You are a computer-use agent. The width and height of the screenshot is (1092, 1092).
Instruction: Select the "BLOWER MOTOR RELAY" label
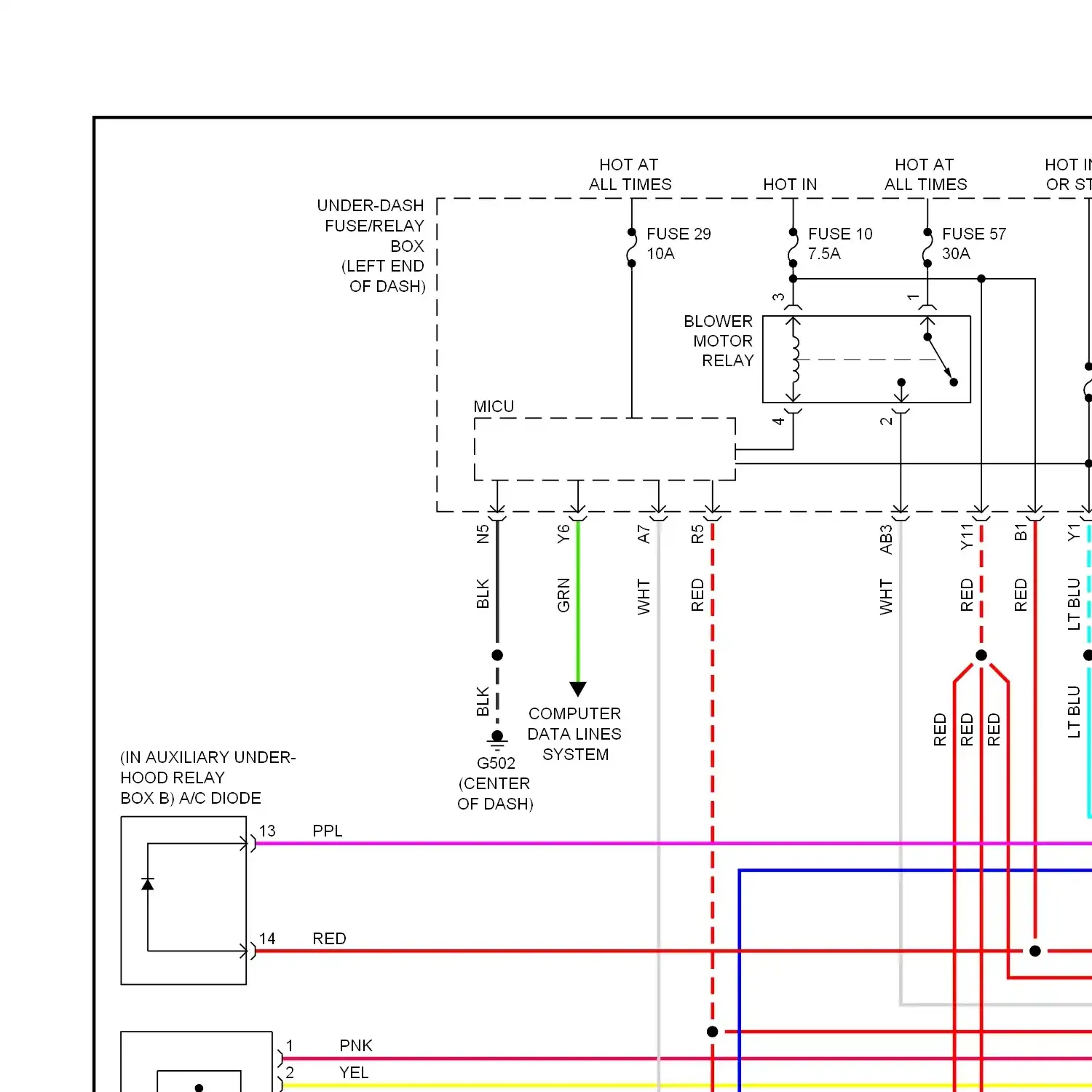coord(719,341)
